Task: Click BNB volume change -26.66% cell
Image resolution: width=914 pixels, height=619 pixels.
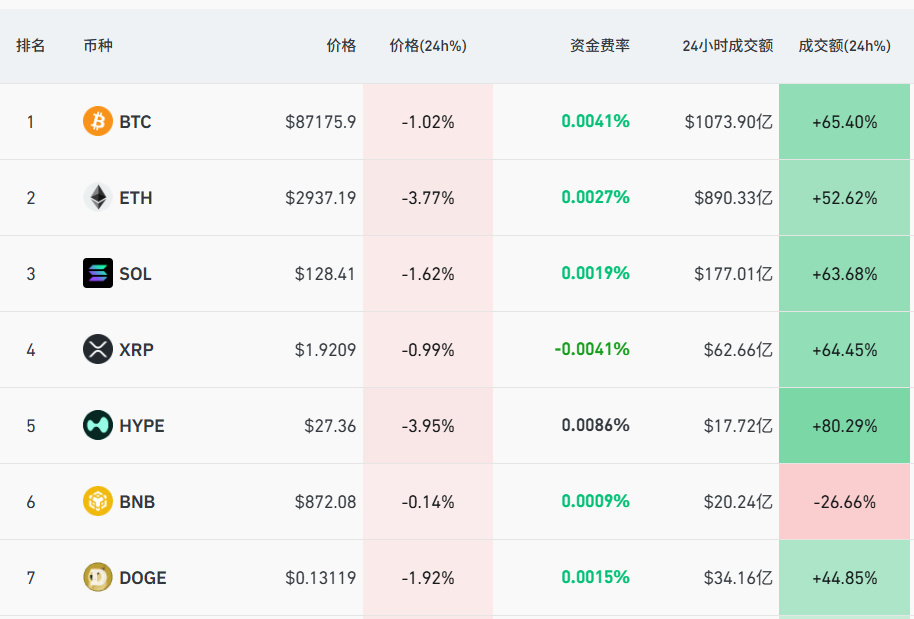Action: [845, 502]
